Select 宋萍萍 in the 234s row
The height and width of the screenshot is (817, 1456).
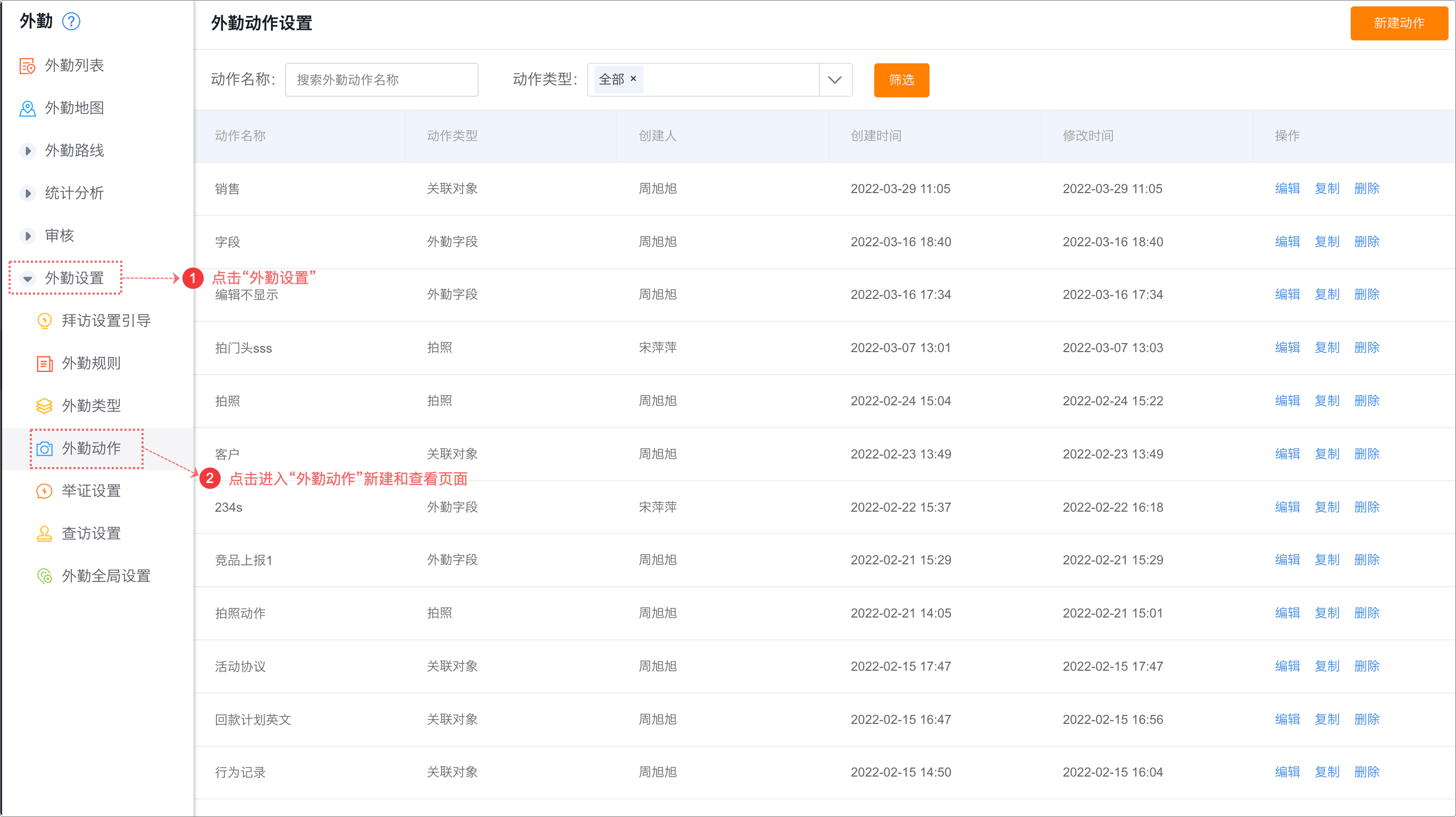tap(657, 506)
